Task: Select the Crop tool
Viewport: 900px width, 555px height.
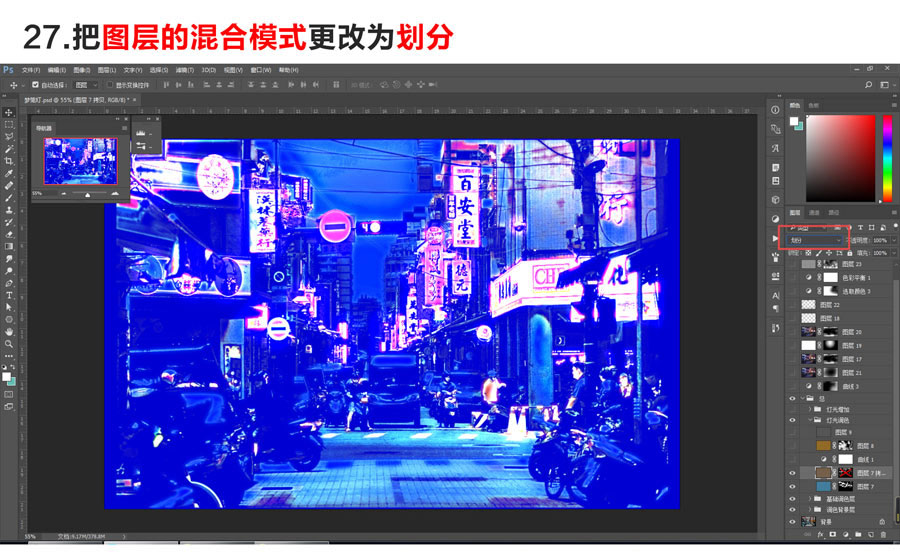Action: pos(9,161)
